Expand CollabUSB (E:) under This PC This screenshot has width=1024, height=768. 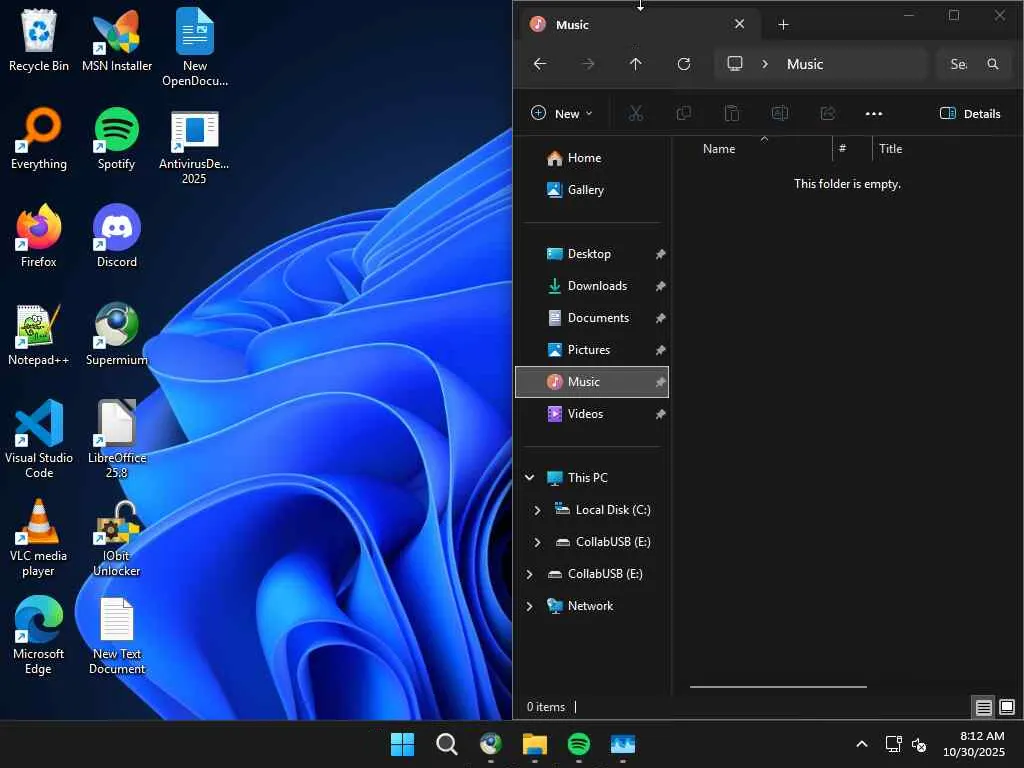click(537, 542)
